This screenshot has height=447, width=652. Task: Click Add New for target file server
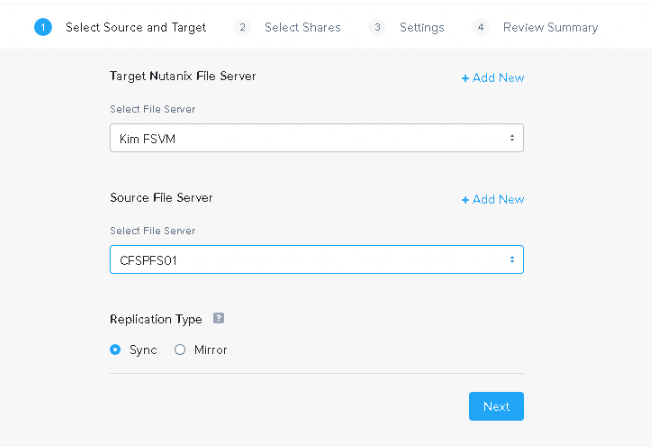(x=493, y=78)
